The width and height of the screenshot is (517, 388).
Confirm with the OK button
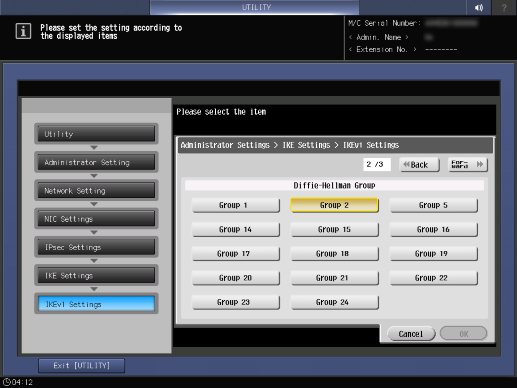tap(463, 334)
